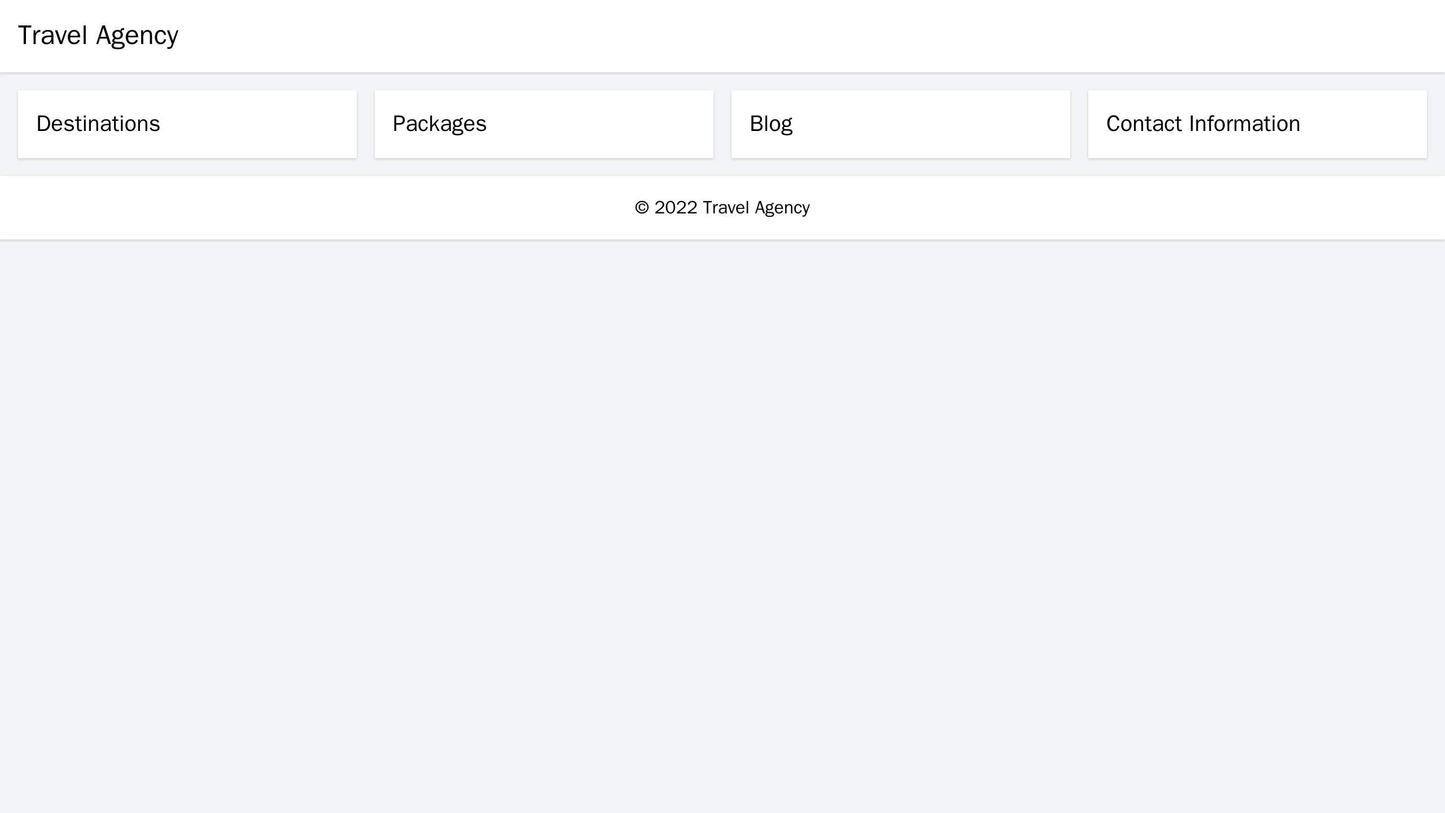Click the © 2022 Travel Agency footer text
1445x813 pixels.
point(722,208)
